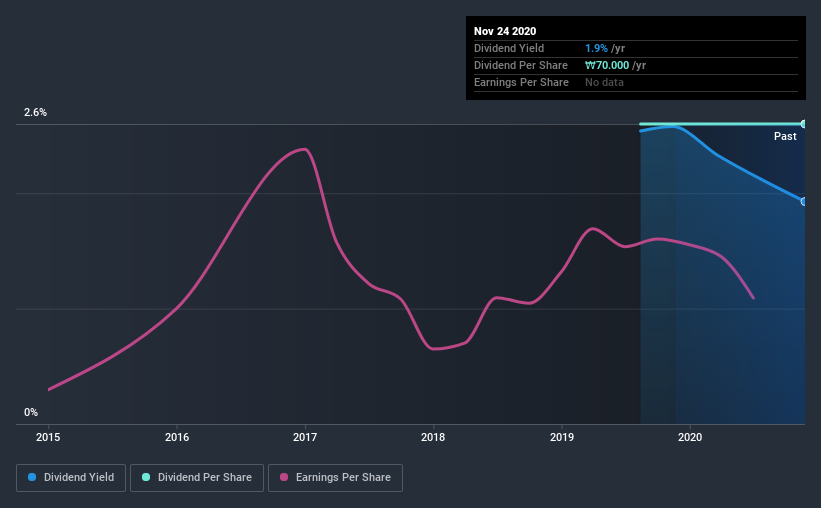Viewport: 821px width, 508px height.
Task: Click the Past label in shaded region
Action: tap(785, 136)
